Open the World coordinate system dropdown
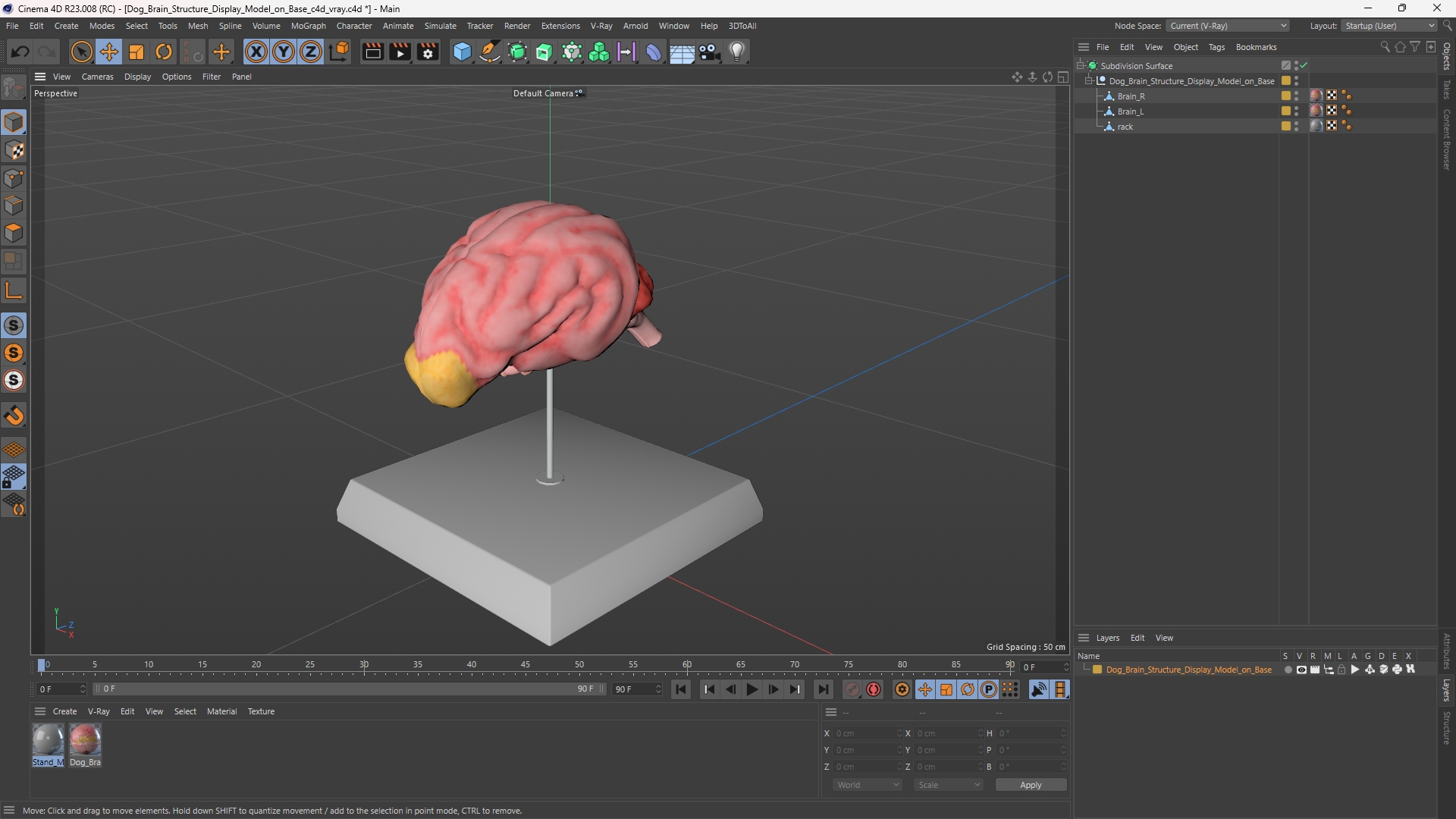The width and height of the screenshot is (1456, 819). click(867, 785)
